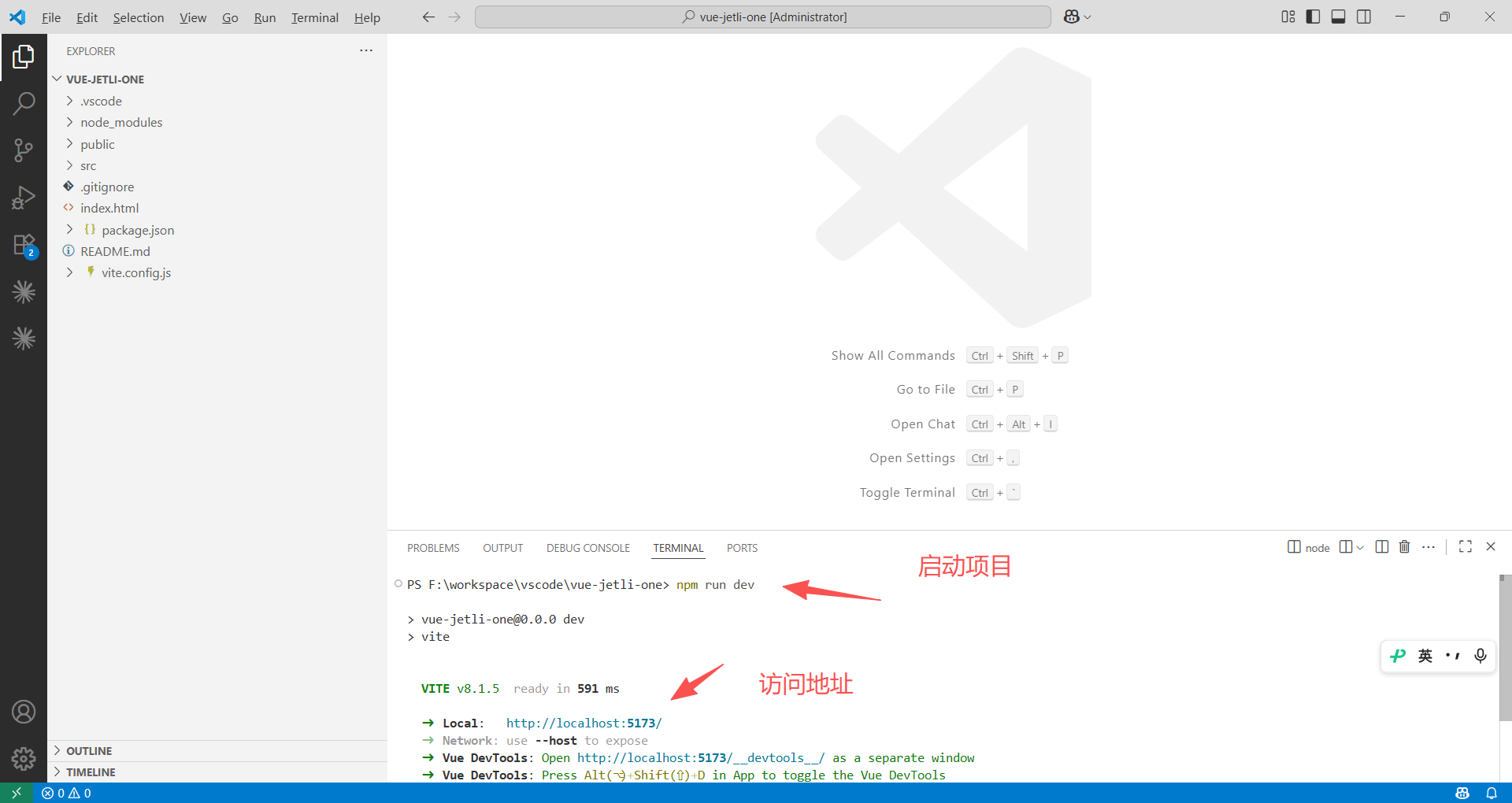This screenshot has height=803, width=1512.
Task: Click the Split Terminal icon
Action: tap(1381, 546)
